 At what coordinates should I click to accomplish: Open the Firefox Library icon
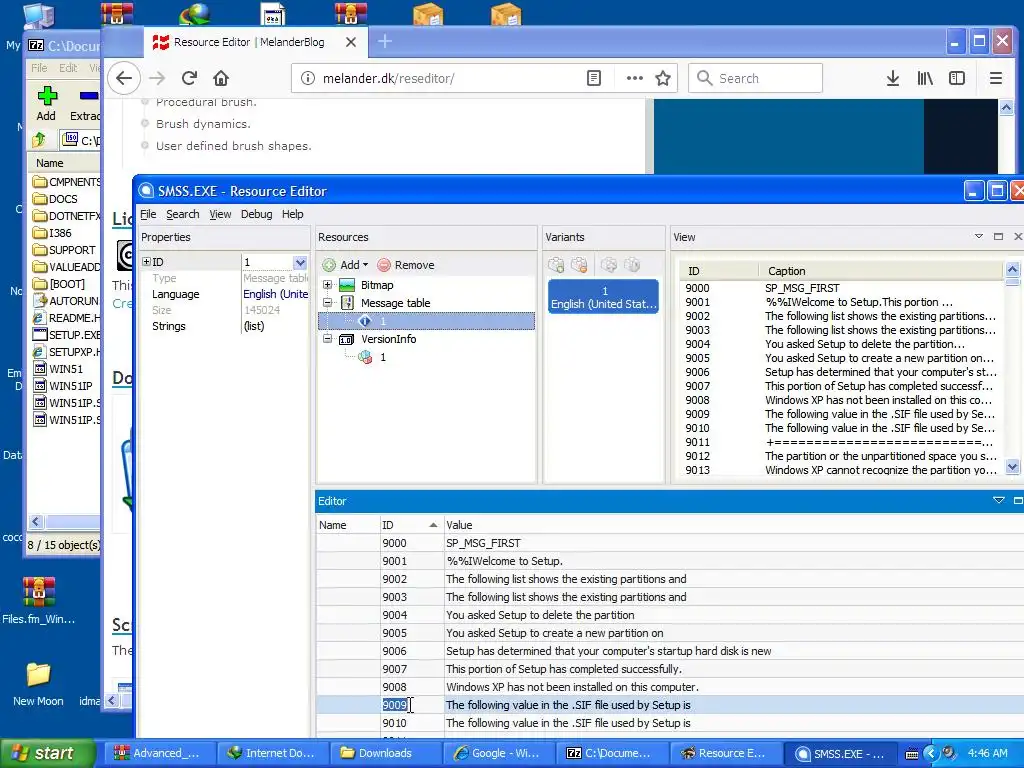925,78
